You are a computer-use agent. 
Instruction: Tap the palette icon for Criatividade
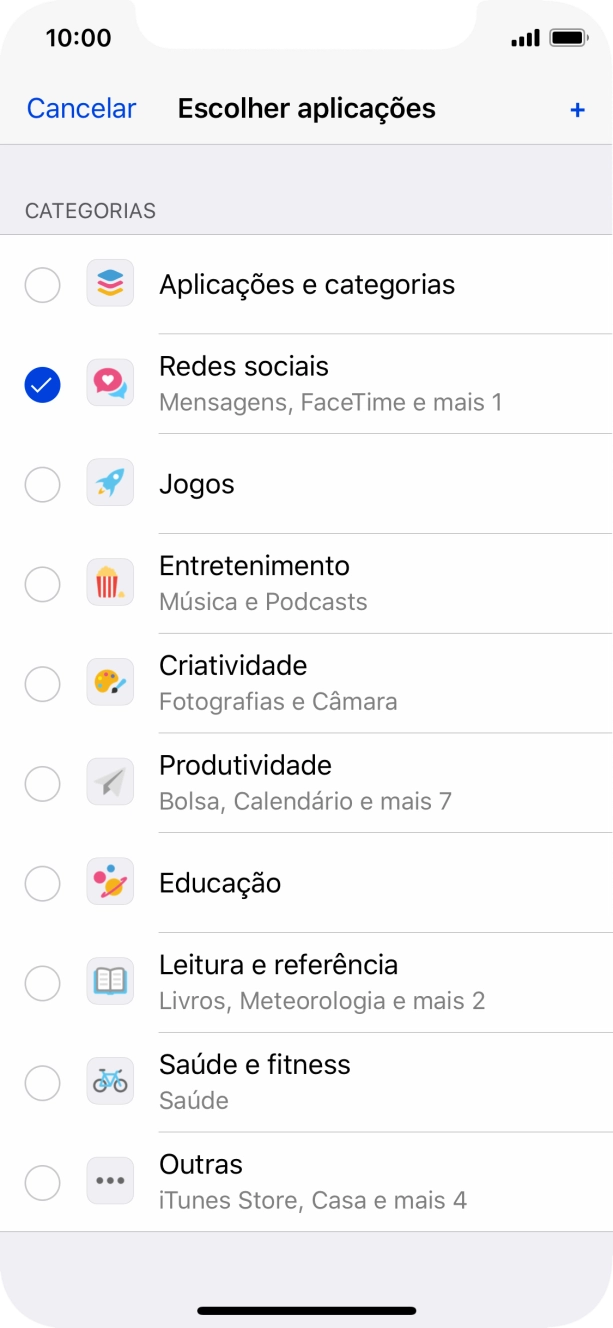110,682
